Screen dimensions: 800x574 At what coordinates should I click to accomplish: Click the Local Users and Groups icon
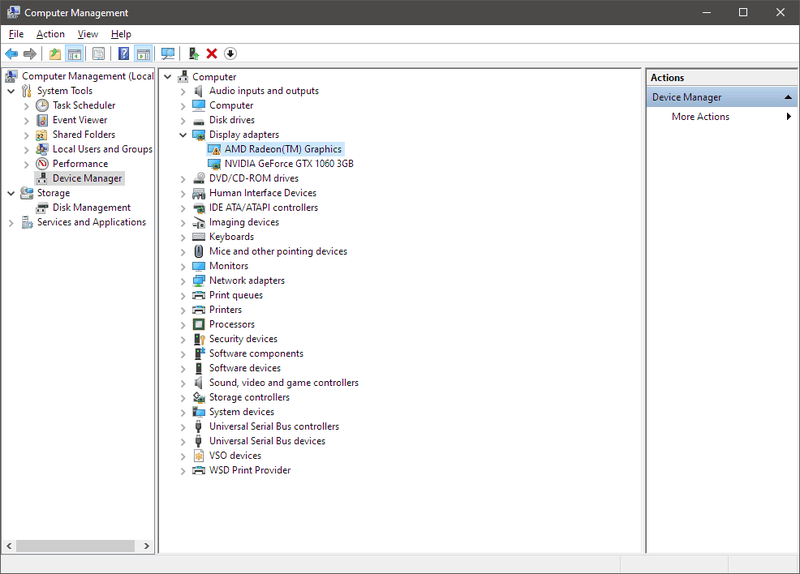pyautogui.click(x=42, y=149)
